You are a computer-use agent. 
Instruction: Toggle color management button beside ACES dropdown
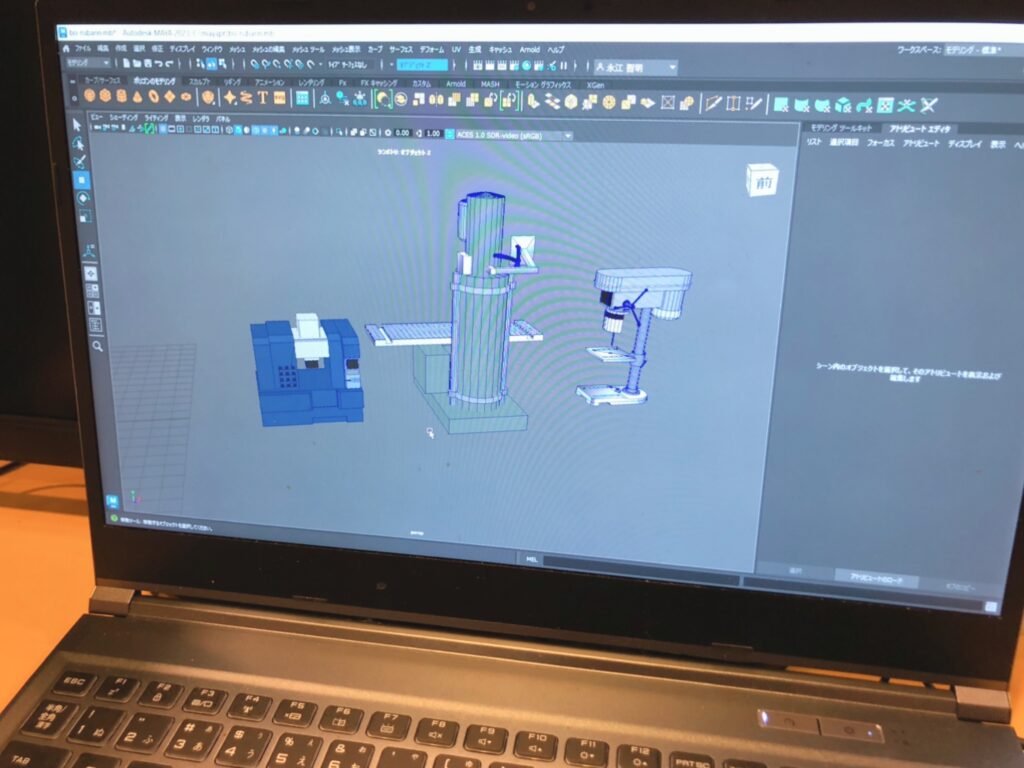[x=449, y=134]
